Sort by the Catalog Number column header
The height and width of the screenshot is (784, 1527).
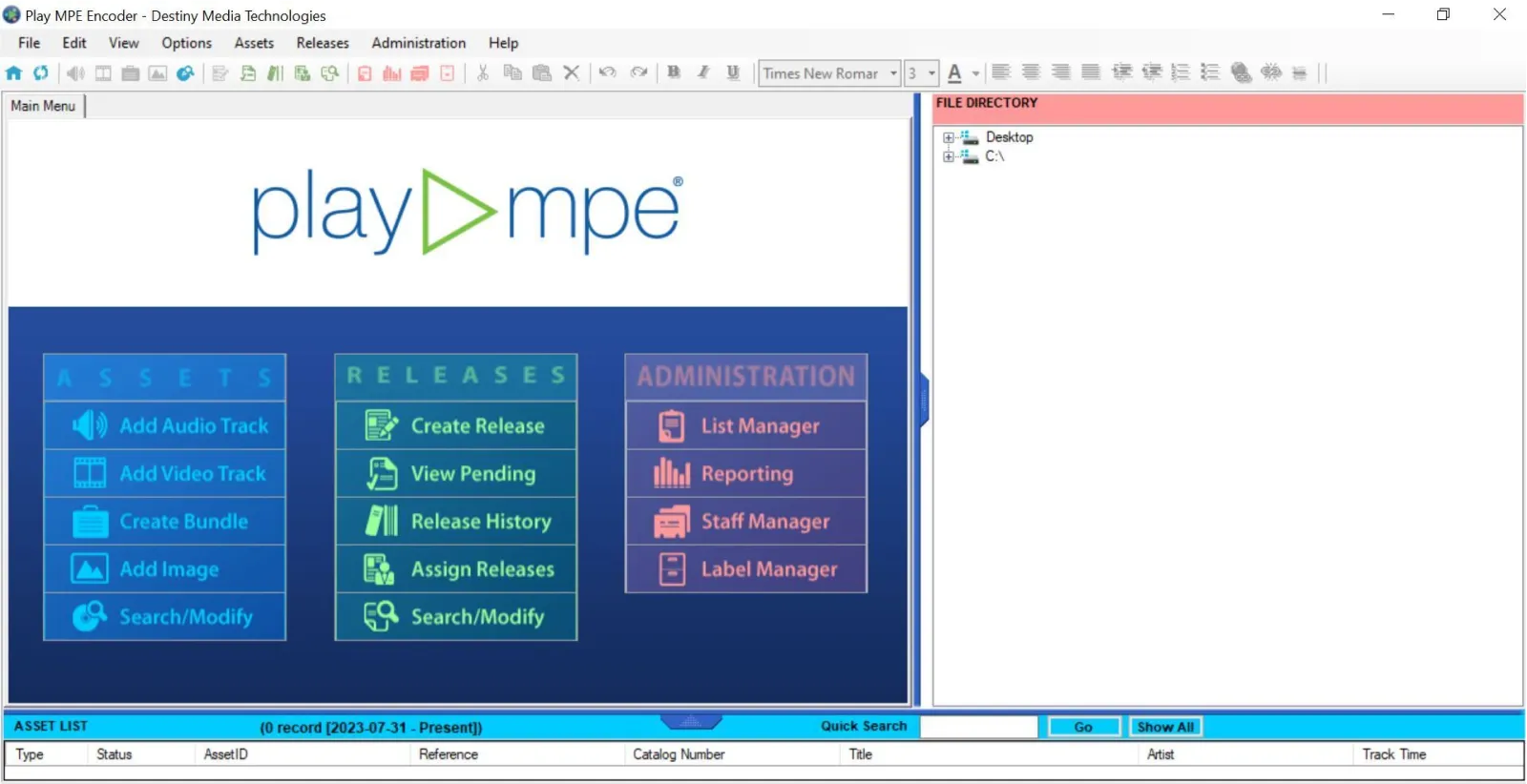[x=733, y=754]
